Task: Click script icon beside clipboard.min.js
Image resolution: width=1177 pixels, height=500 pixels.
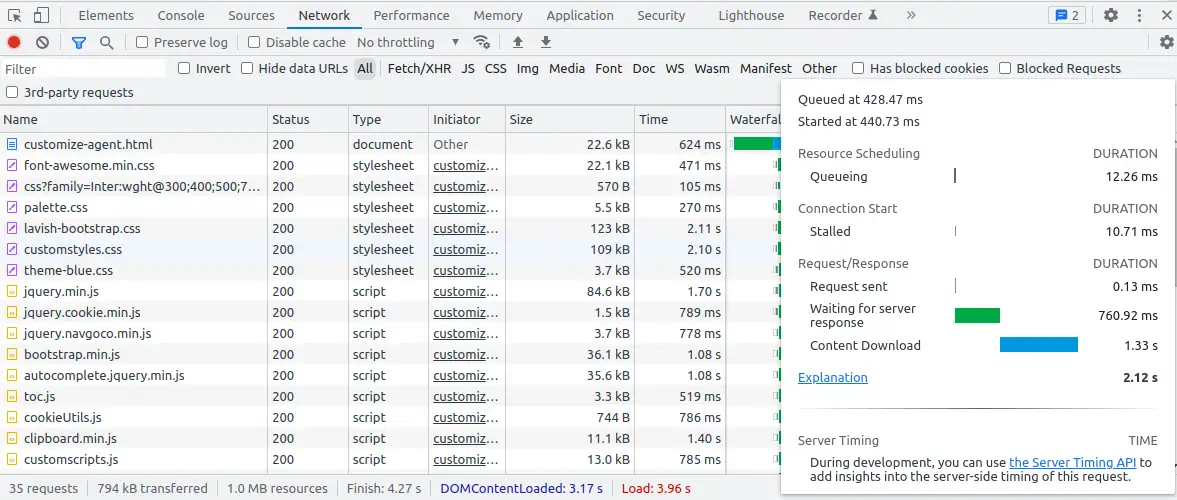Action: 12,438
